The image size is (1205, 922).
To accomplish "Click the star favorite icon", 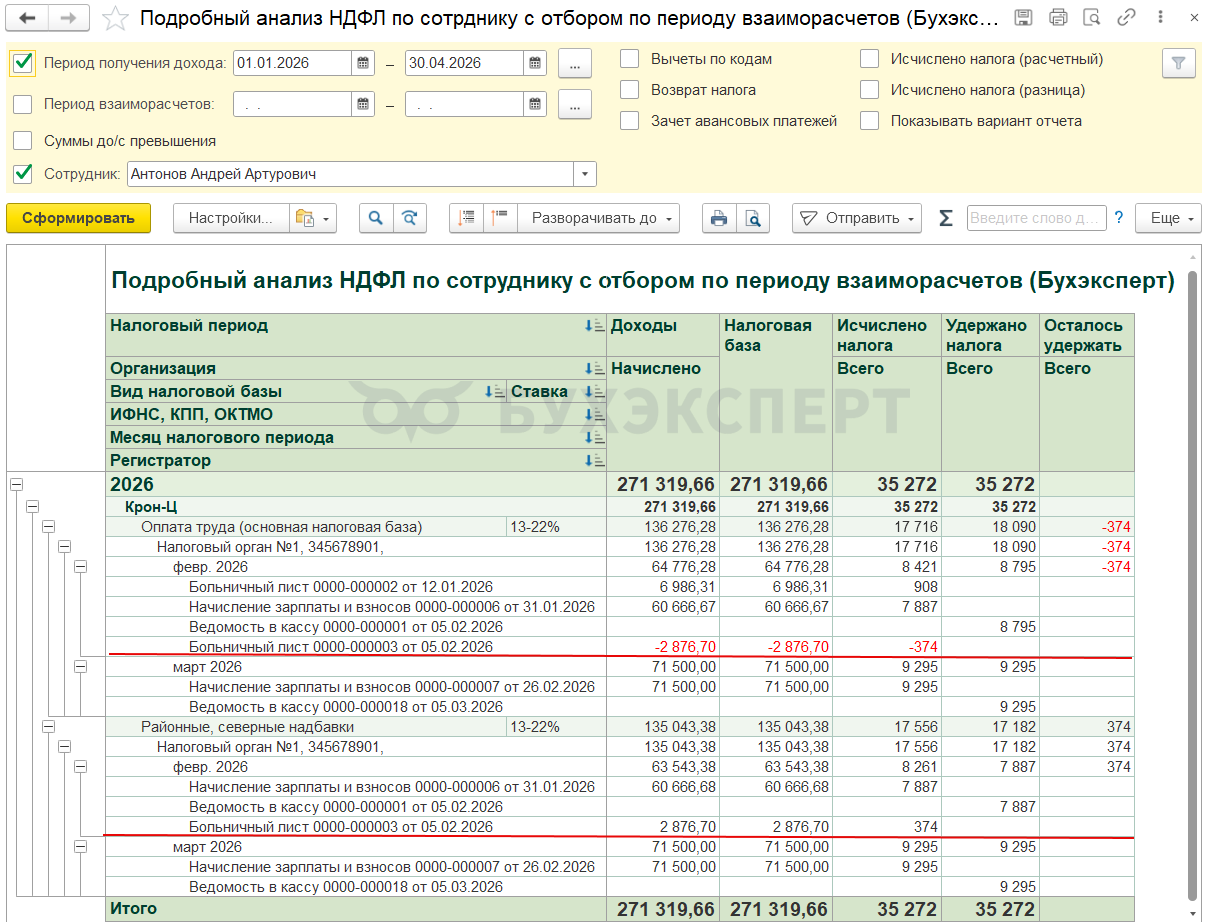I will coord(116,18).
